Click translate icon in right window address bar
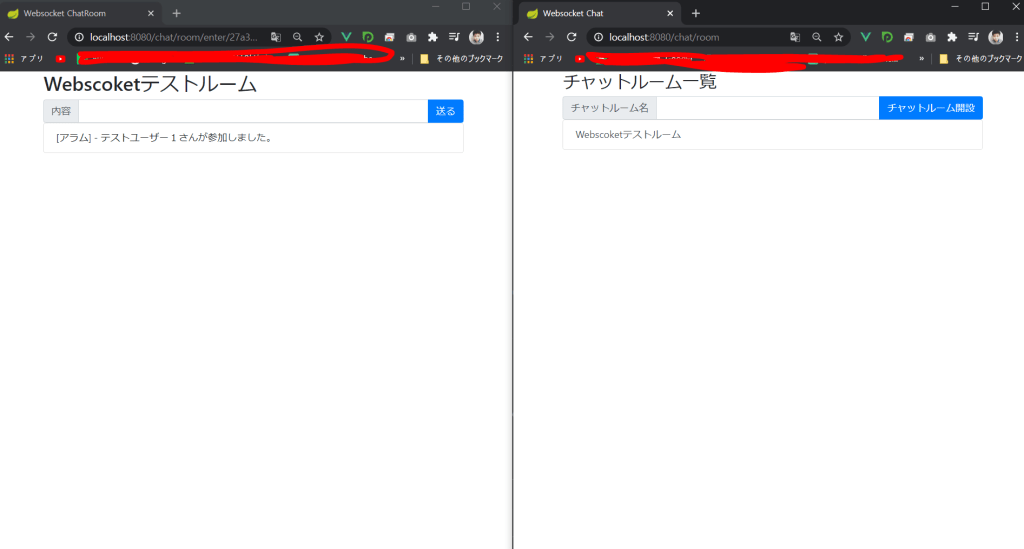 794,37
